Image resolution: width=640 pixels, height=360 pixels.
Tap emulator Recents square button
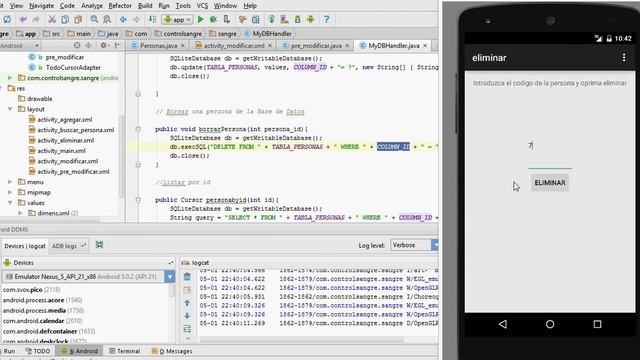[x=597, y=324]
